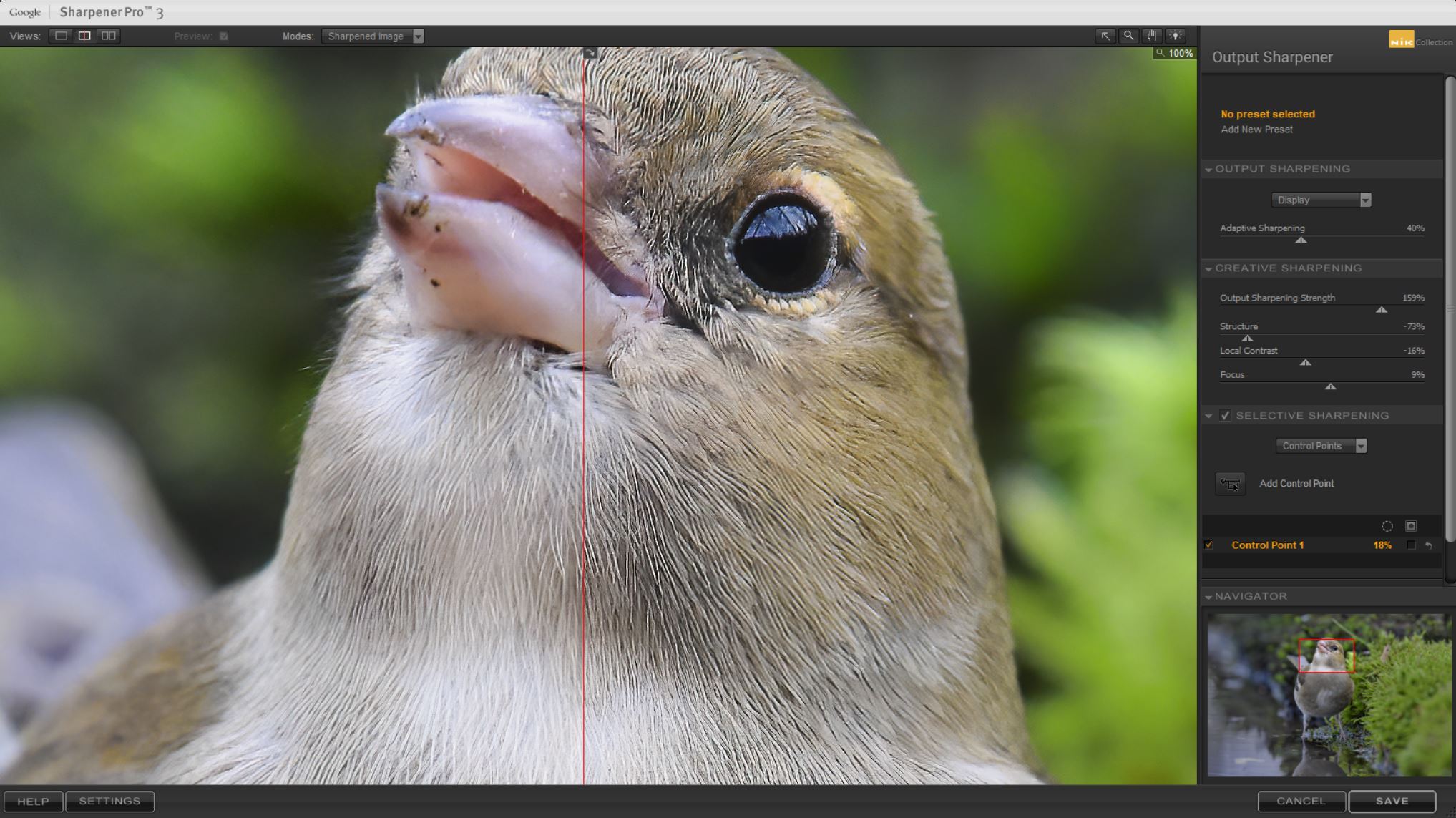The width and height of the screenshot is (1456, 818).
Task: Click the Adaptive Sharpening 40% value
Action: click(1415, 228)
